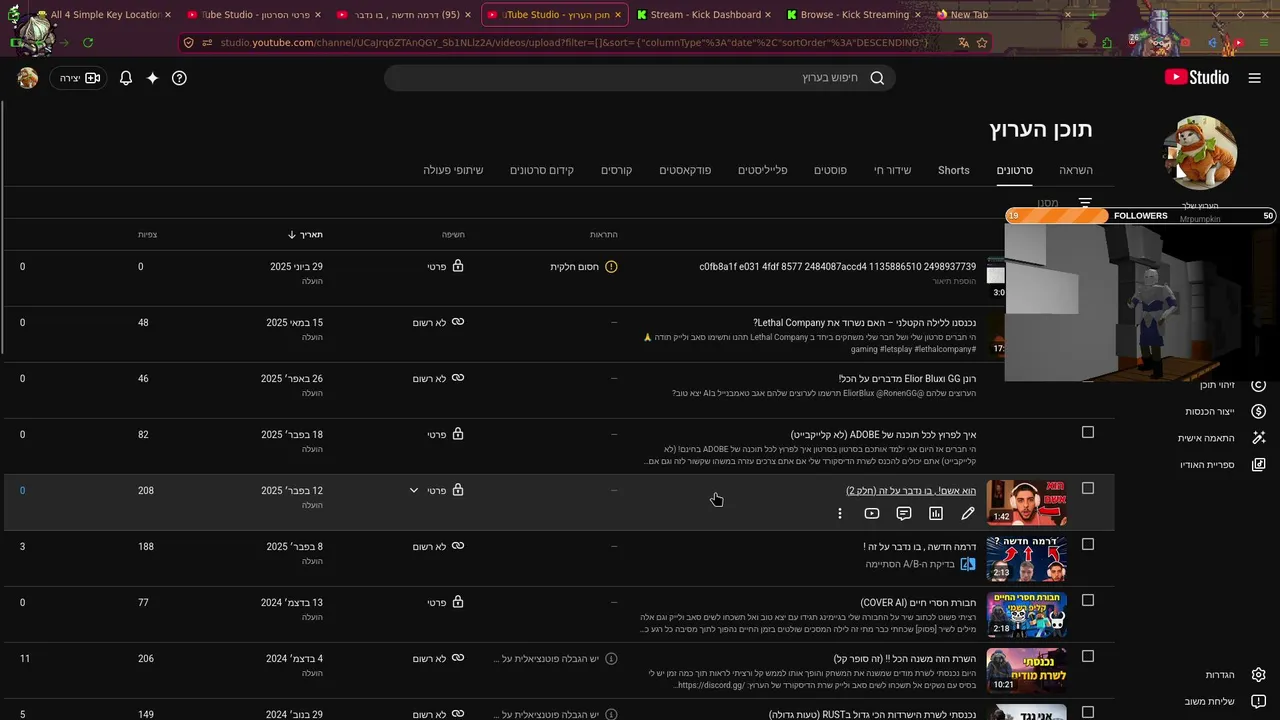
Task: Switch to the קורסים (Courses) tab
Action: coord(616,170)
